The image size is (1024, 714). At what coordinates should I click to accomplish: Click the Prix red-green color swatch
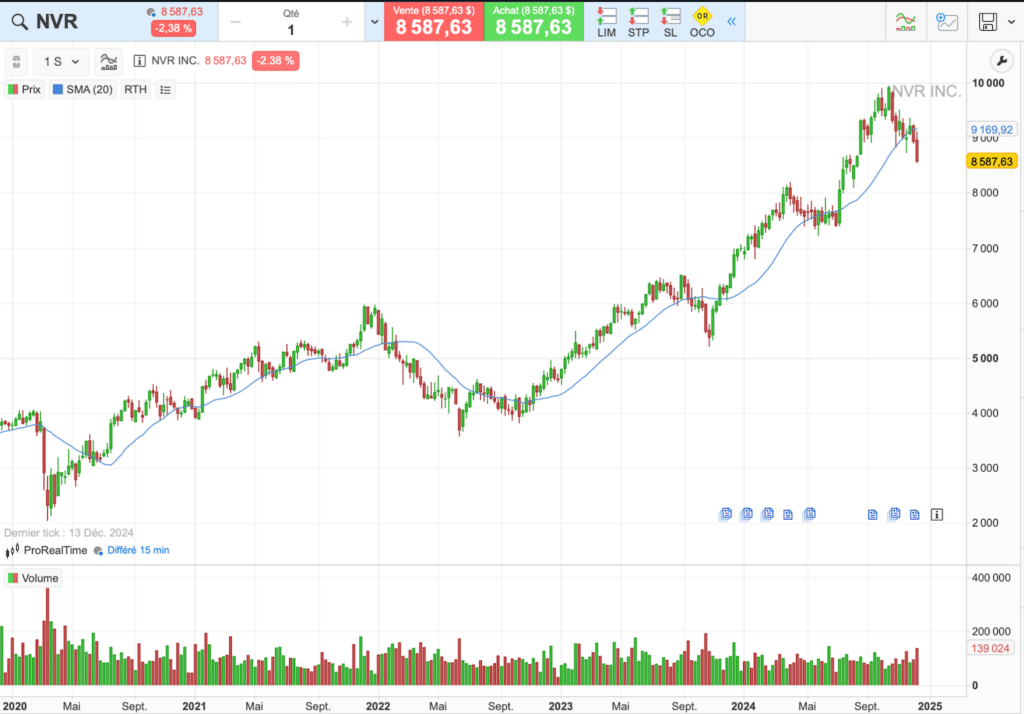tap(13, 89)
